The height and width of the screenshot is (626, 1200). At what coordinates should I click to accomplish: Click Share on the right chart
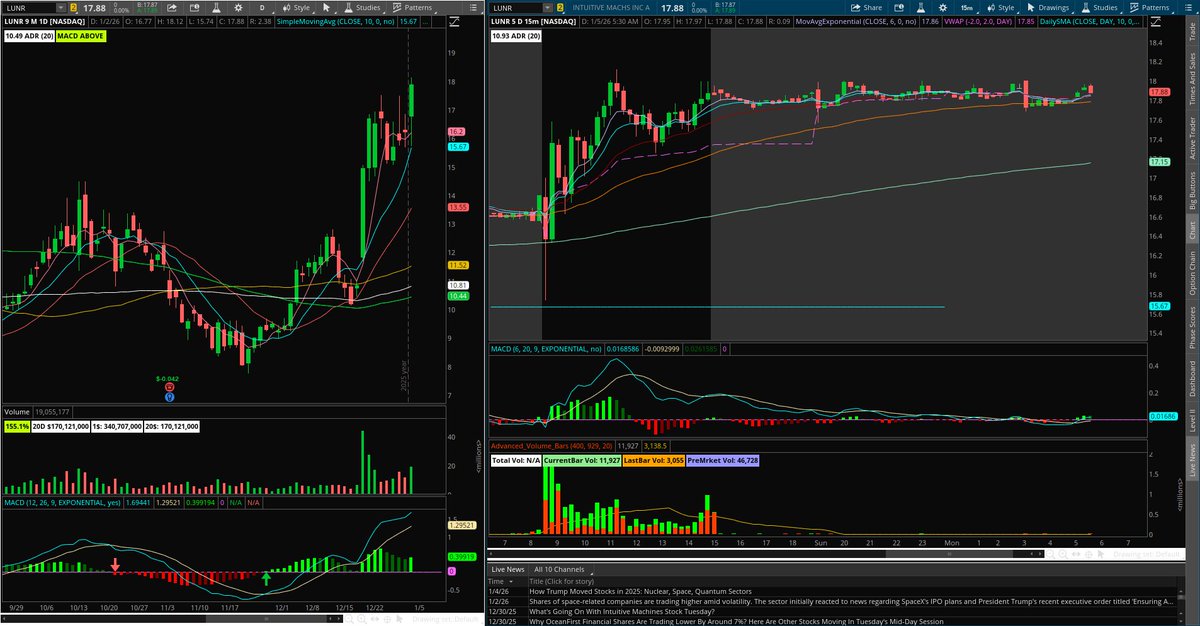[866, 8]
